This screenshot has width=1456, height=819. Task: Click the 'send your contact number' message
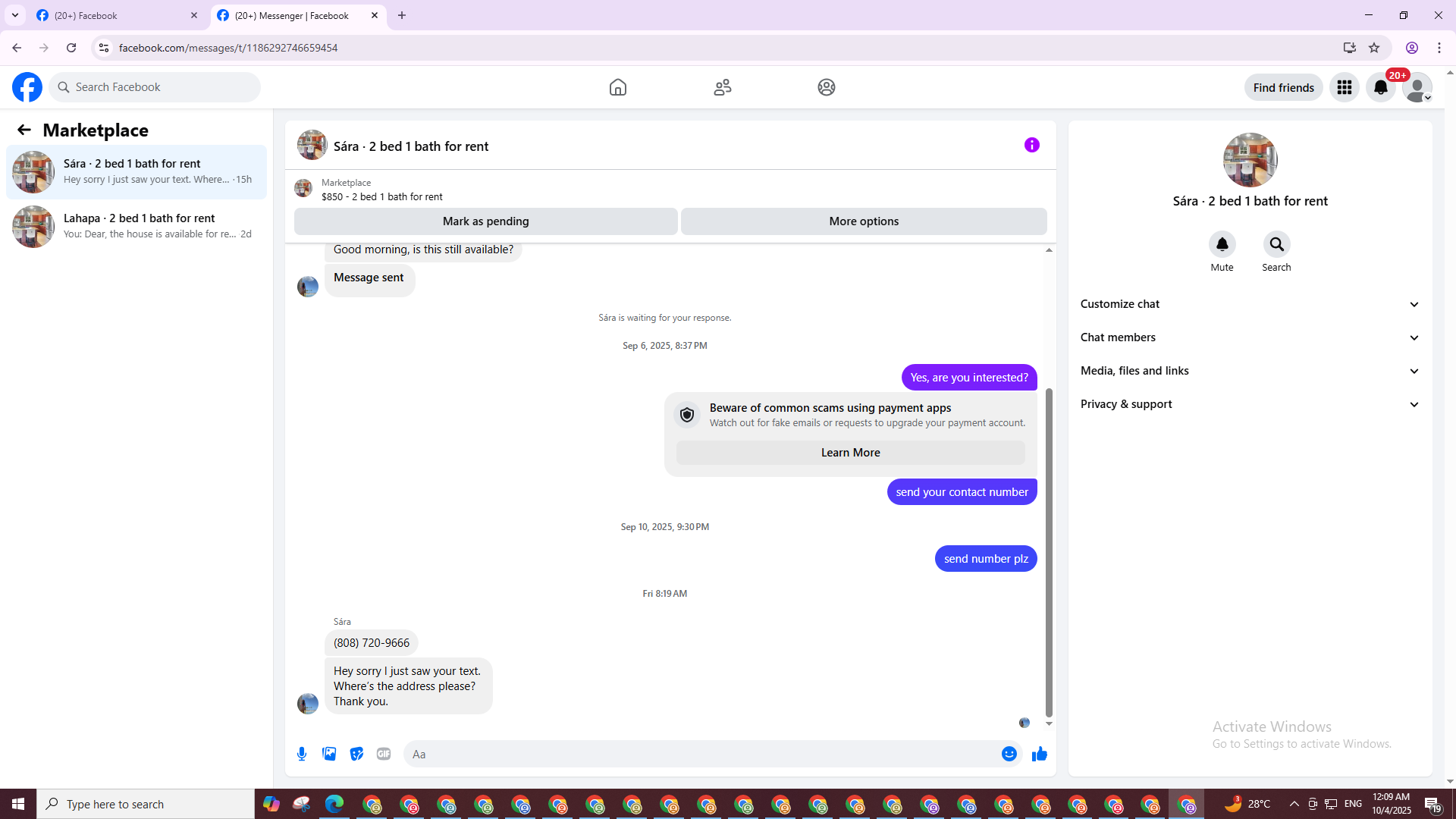tap(962, 492)
